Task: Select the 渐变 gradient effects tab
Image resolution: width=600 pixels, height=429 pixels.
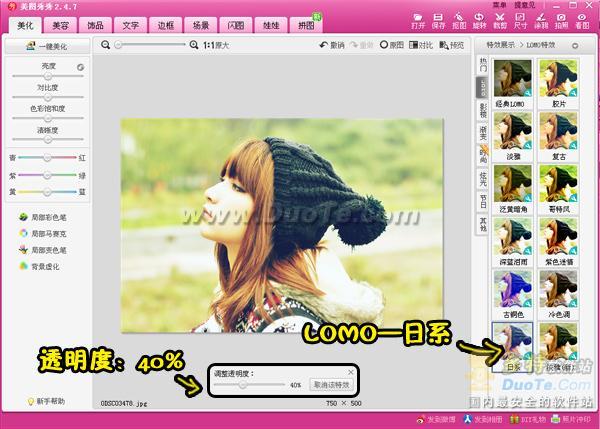Action: tap(483, 132)
